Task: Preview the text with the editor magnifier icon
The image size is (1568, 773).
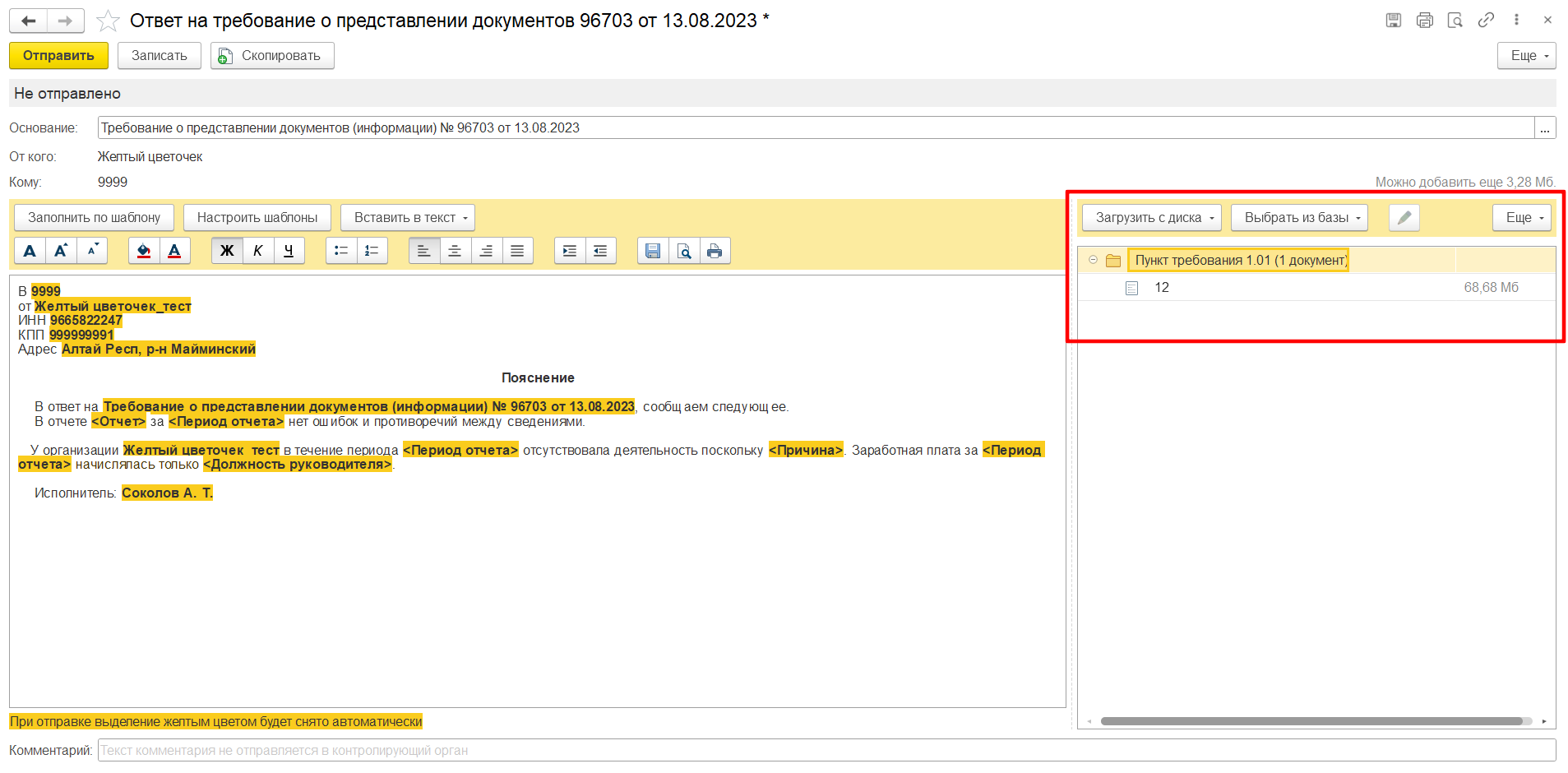Action: point(684,251)
